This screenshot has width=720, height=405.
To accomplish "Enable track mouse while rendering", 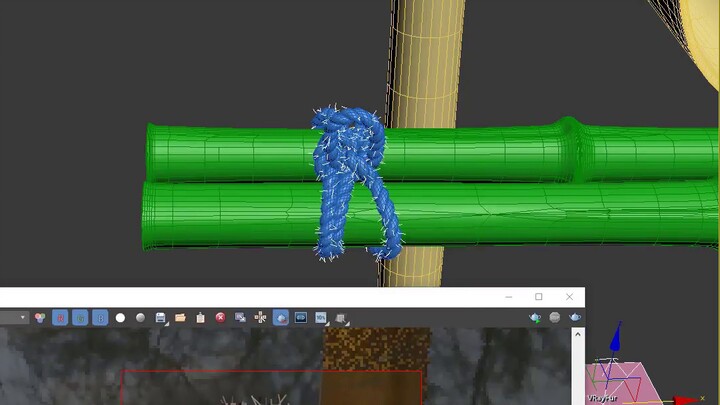I will [x=260, y=318].
